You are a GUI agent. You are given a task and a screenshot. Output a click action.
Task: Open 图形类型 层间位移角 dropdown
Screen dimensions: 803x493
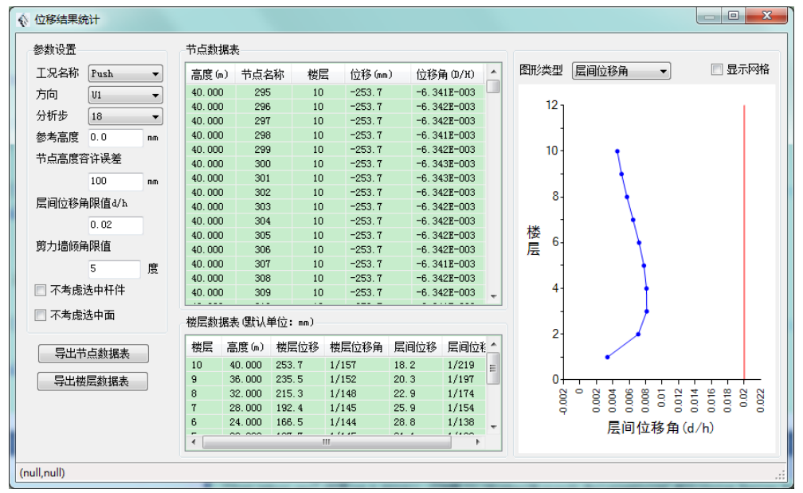(621, 71)
